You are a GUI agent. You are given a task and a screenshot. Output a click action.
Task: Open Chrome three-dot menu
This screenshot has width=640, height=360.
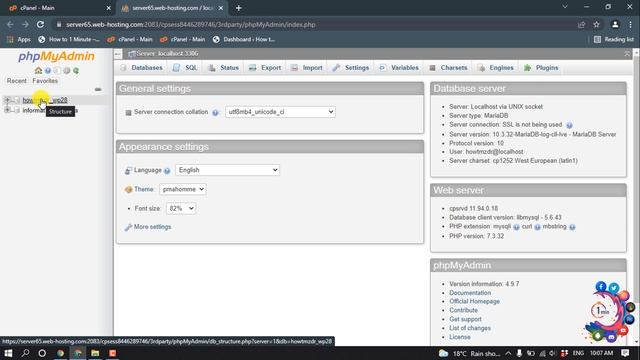[630, 24]
